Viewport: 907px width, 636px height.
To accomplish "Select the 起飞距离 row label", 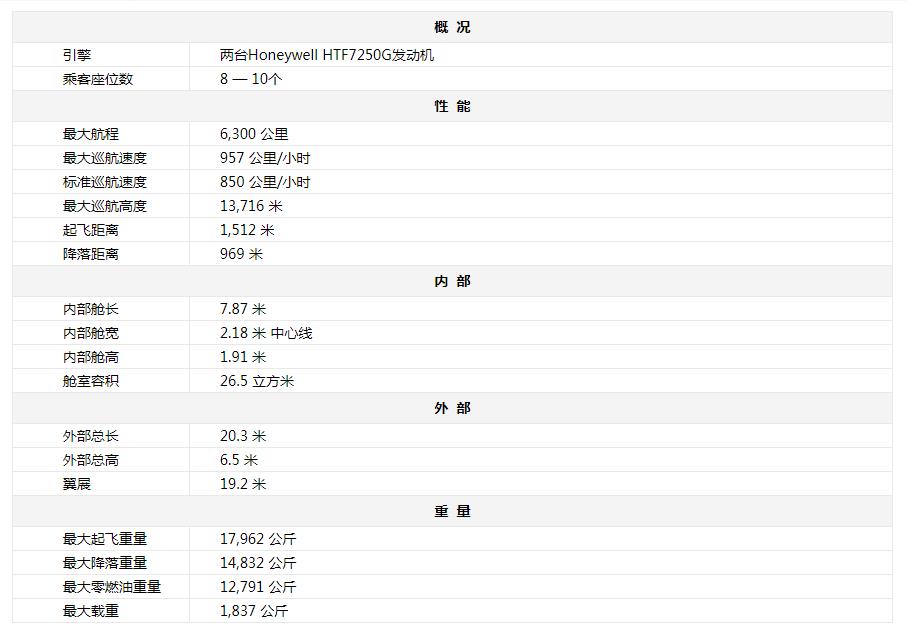I will point(90,230).
